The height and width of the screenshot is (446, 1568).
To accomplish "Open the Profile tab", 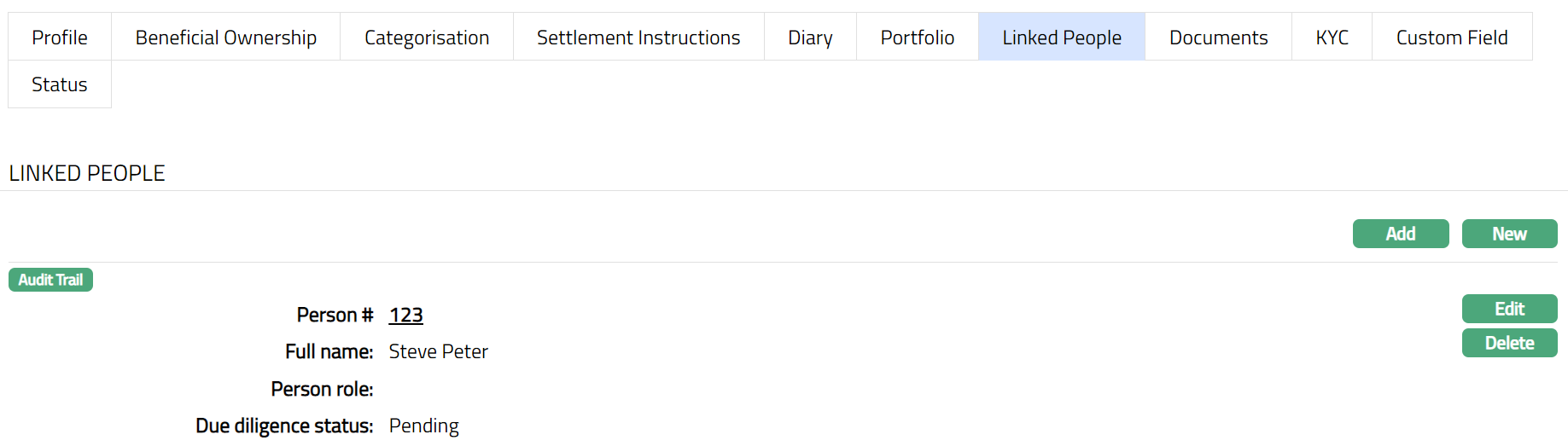I will 60,38.
